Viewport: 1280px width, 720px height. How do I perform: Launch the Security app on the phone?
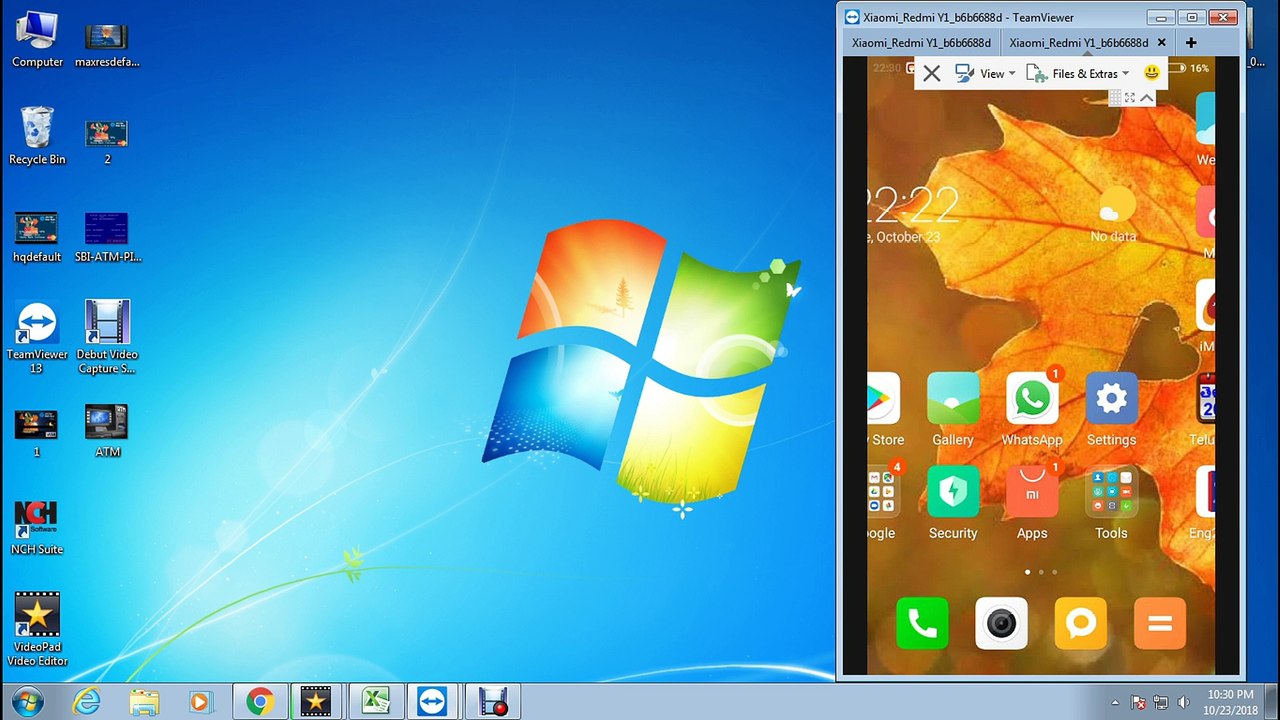coord(953,491)
